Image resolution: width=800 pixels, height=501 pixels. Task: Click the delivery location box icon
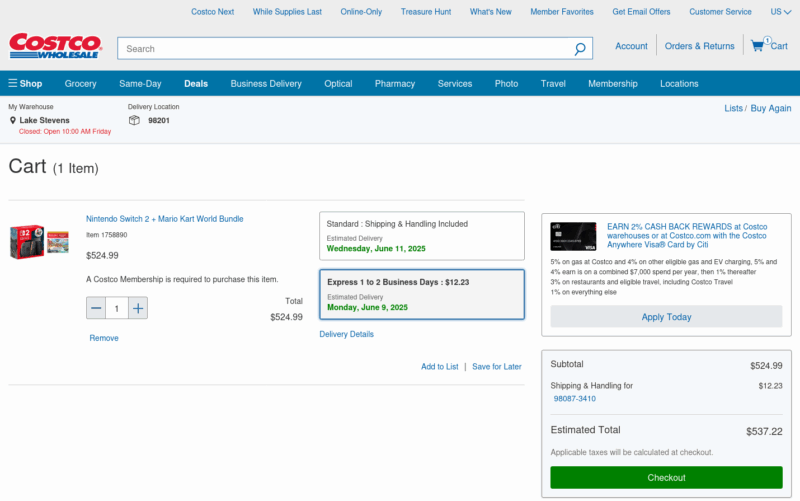coord(134,120)
